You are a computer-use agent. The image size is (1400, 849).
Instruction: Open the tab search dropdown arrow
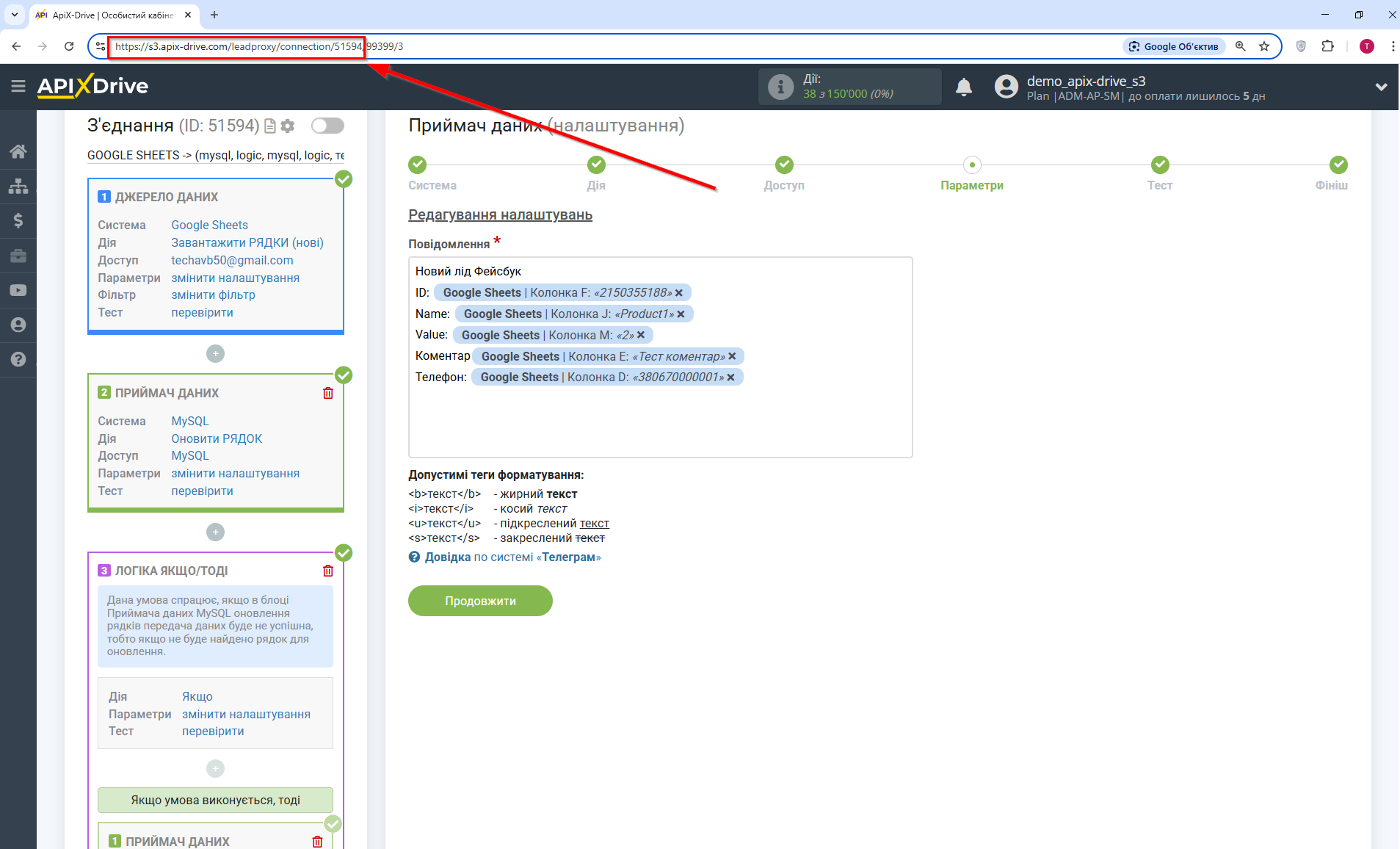(14, 15)
